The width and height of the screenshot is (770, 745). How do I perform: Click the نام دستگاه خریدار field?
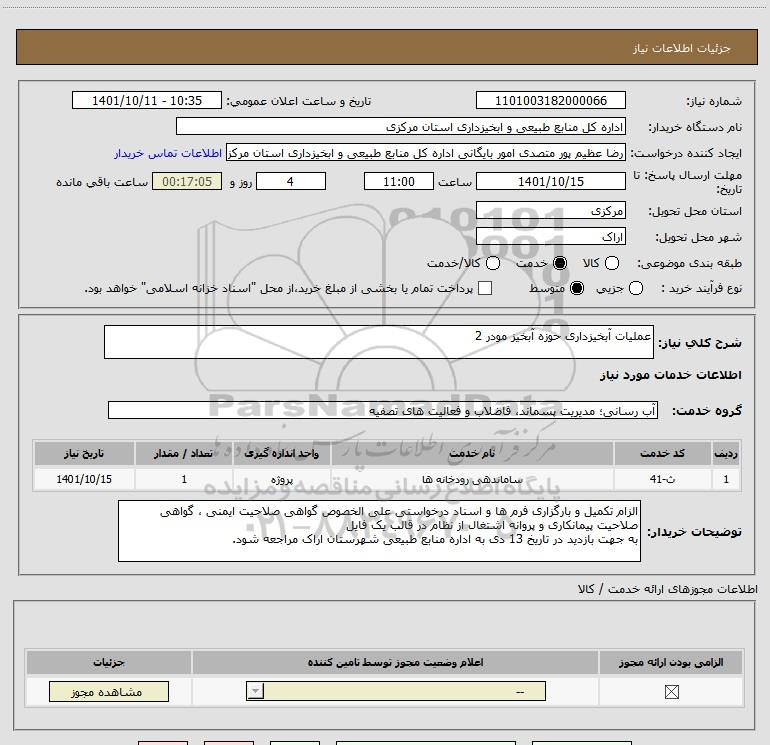coord(401,127)
